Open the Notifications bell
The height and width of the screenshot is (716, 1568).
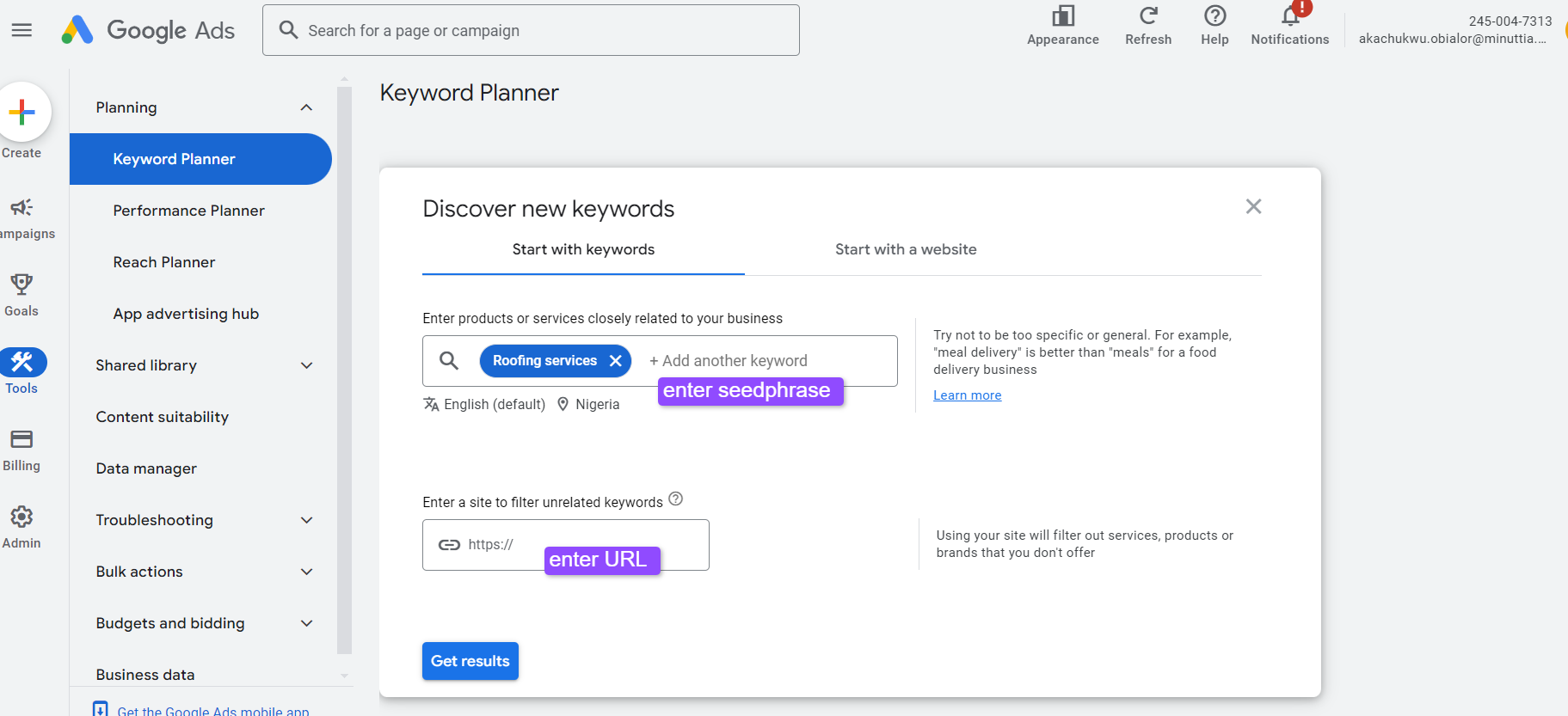[x=1290, y=16]
